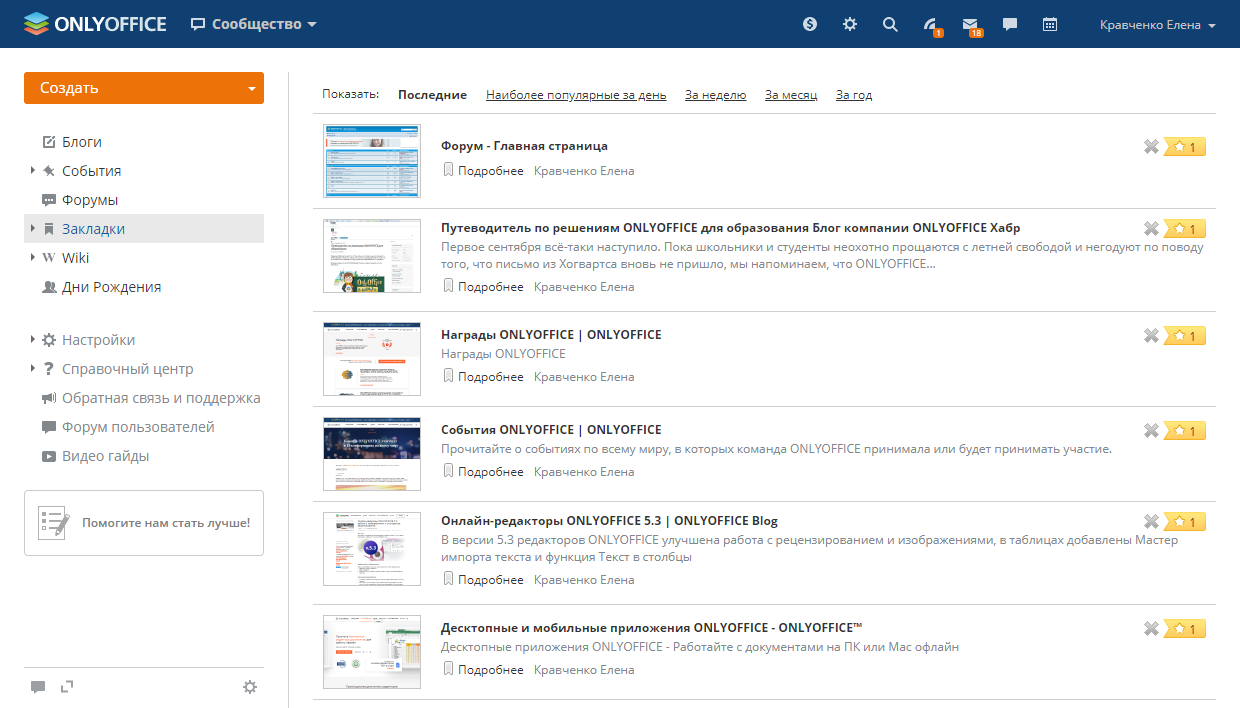Screen dimensions: 1240x708
Task: Click the search magnifier icon
Action: click(x=890, y=25)
